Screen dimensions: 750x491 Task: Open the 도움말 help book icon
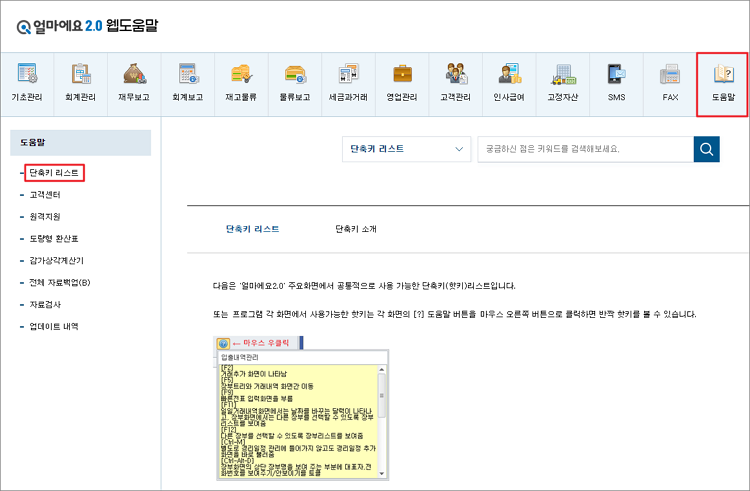(723, 74)
